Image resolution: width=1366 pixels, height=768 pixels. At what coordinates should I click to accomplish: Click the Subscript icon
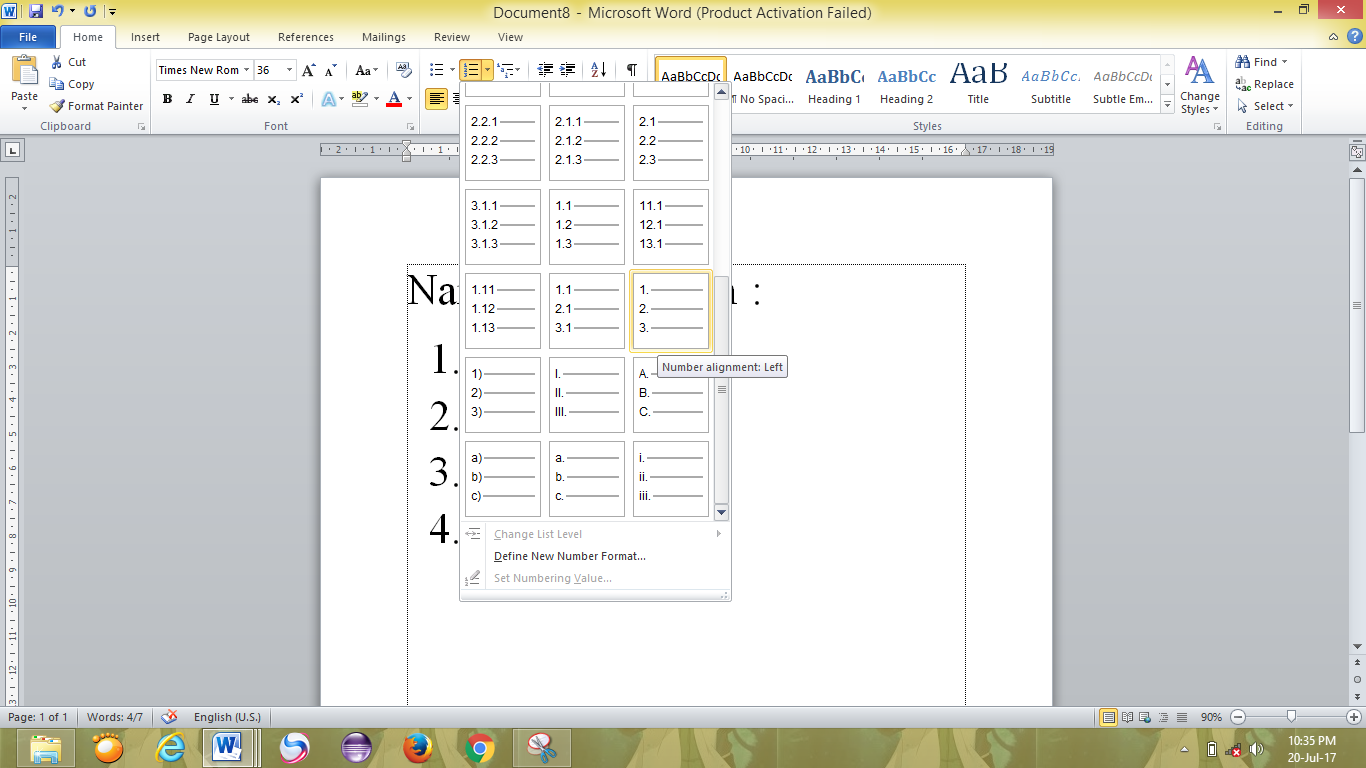click(x=272, y=99)
